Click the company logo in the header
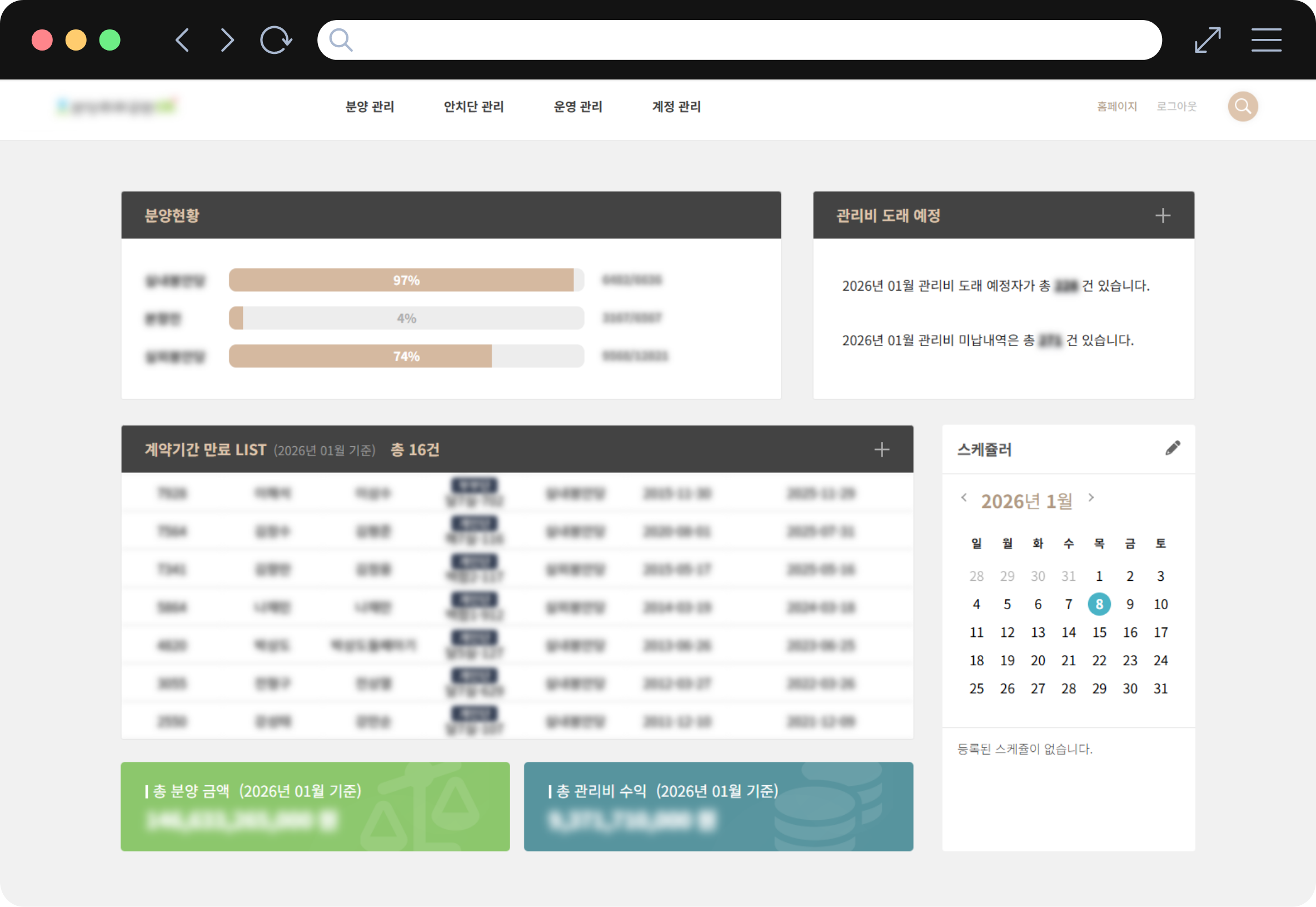 tap(116, 106)
